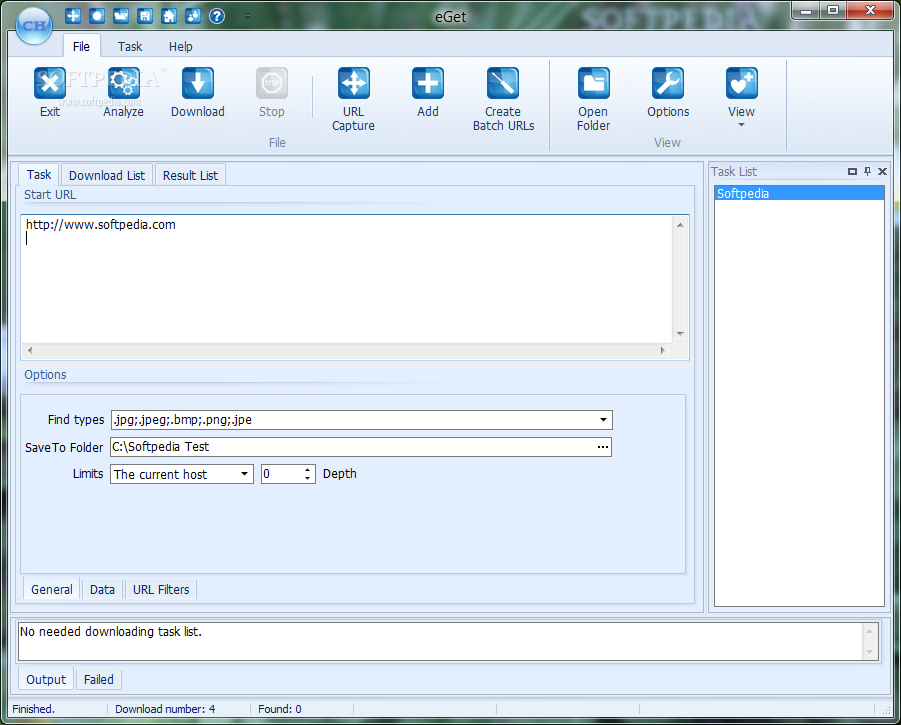Click the Start URL horizontal scroll right arrow
The image size is (901, 725).
point(663,350)
